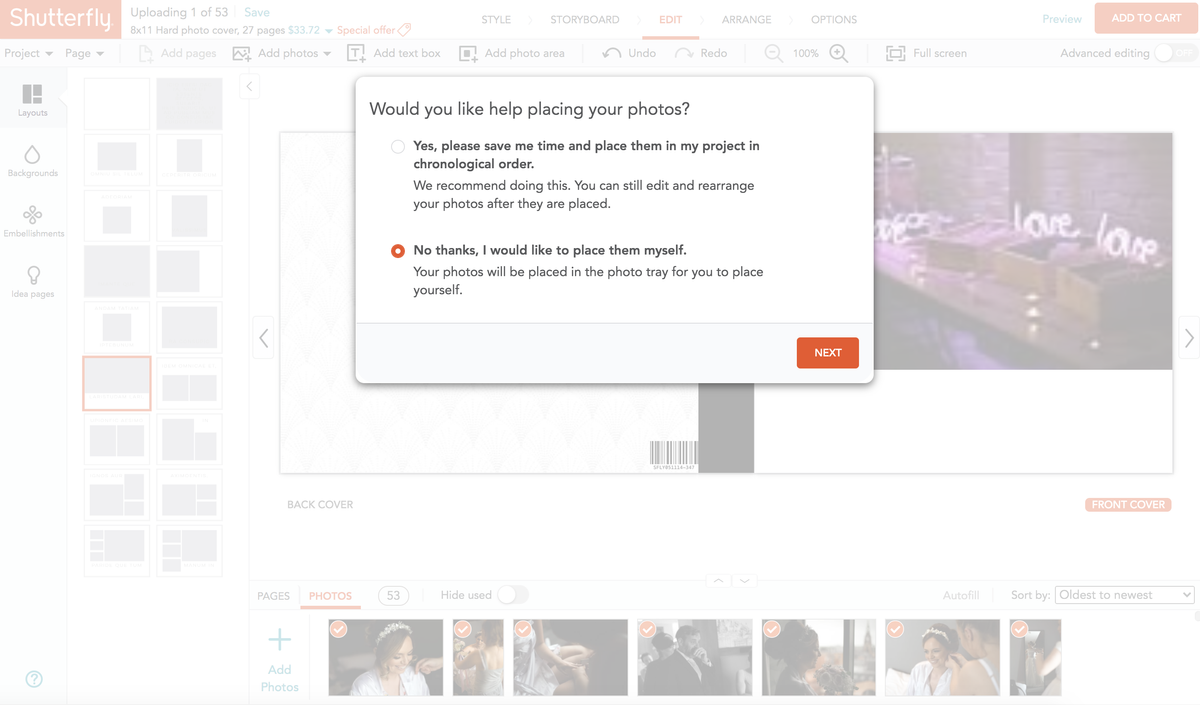Select the first bride photo thumbnail
1200x705 pixels.
coord(385,657)
